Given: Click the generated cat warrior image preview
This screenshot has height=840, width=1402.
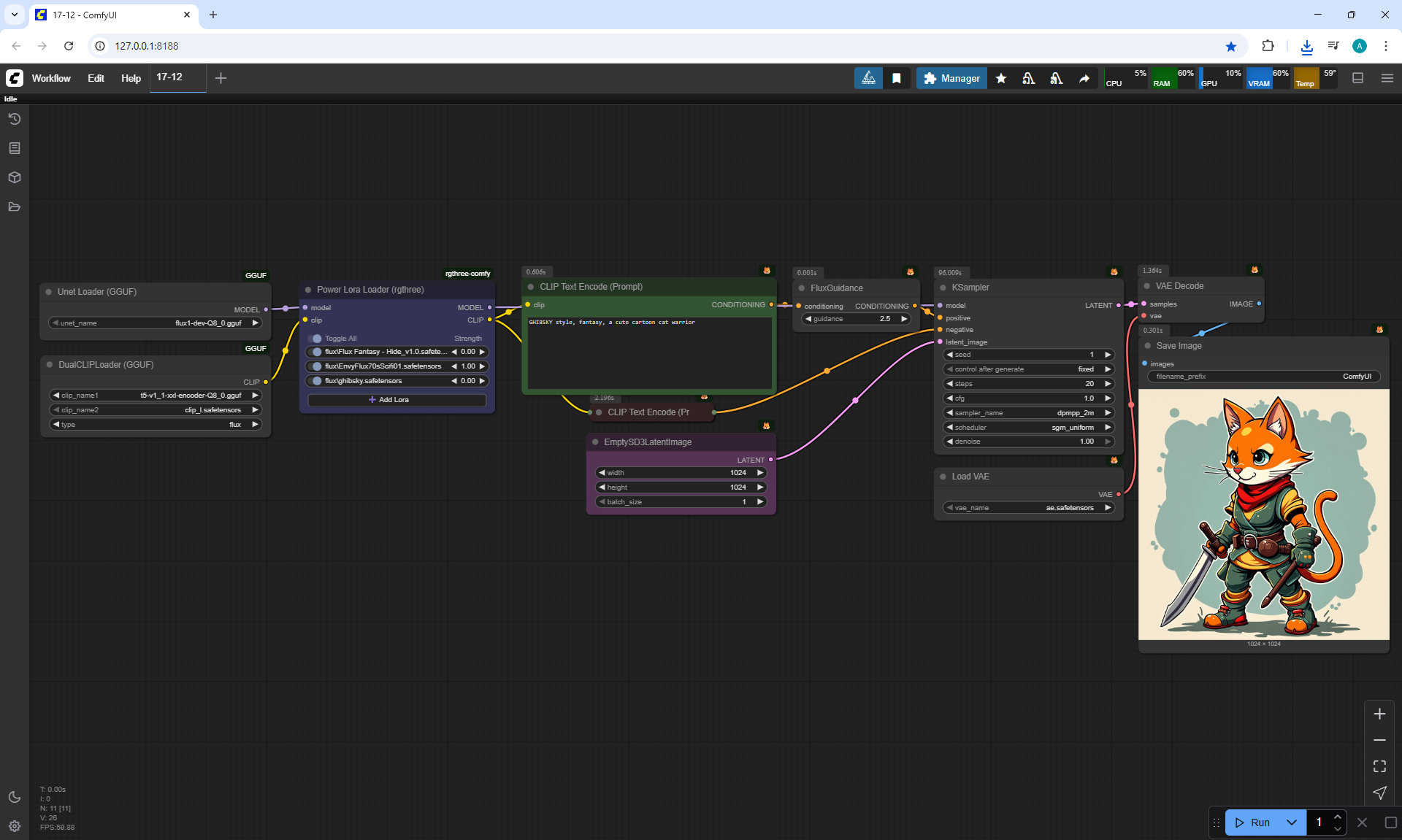Looking at the screenshot, I should [x=1263, y=515].
